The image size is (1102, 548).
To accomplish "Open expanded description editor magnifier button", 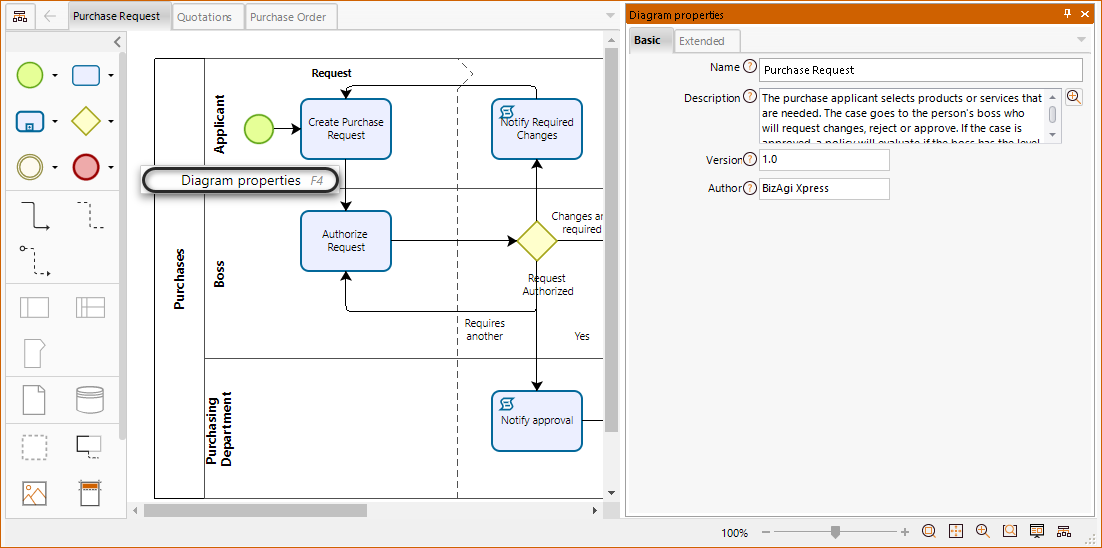I will (x=1073, y=97).
